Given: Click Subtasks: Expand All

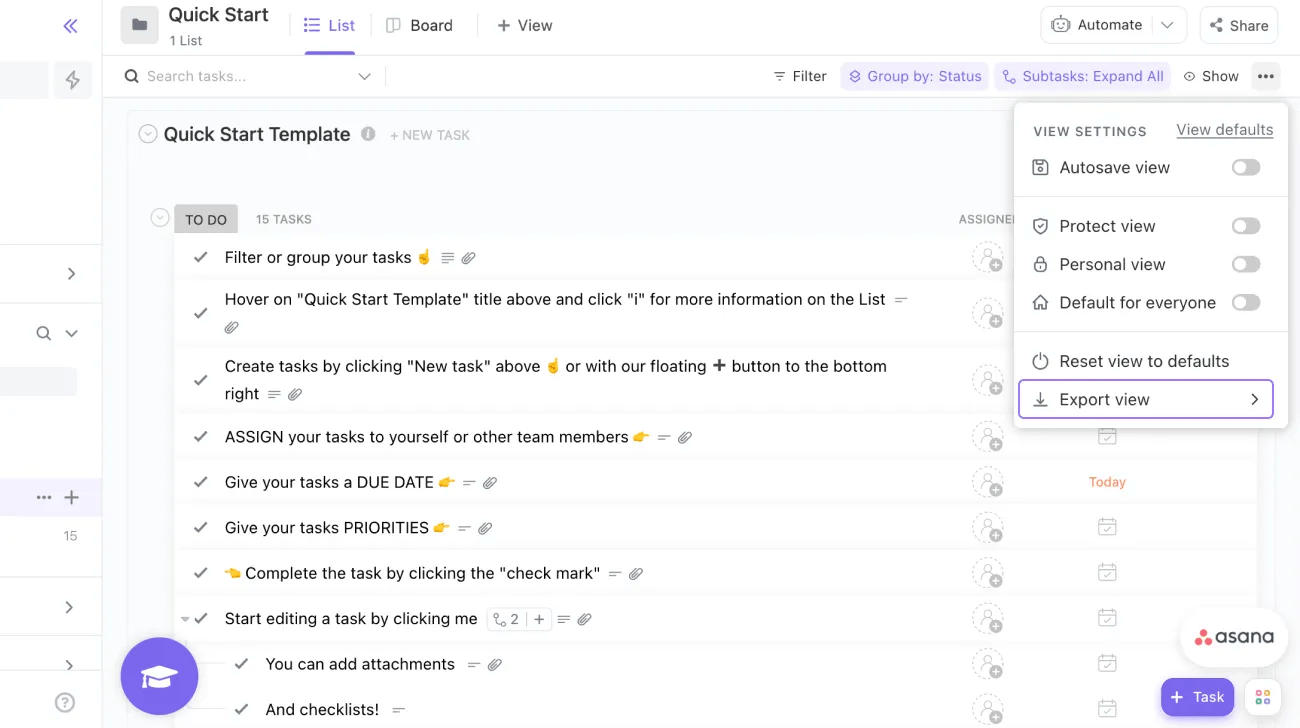Looking at the screenshot, I should point(1082,75).
